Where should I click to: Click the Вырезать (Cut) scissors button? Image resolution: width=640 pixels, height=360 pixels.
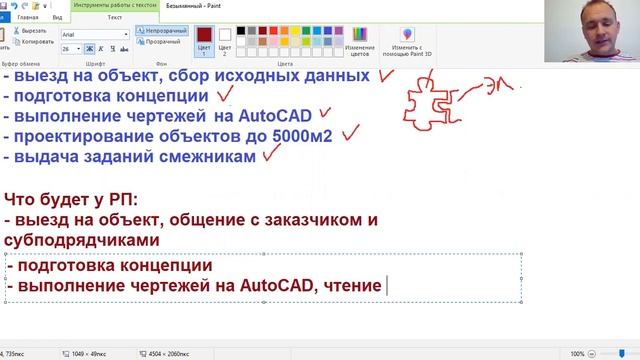(30, 31)
